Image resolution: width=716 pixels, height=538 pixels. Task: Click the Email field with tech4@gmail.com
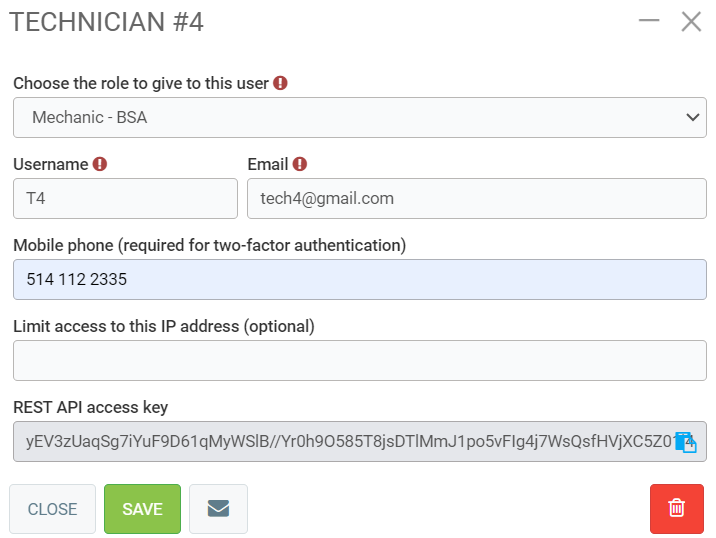point(477,198)
